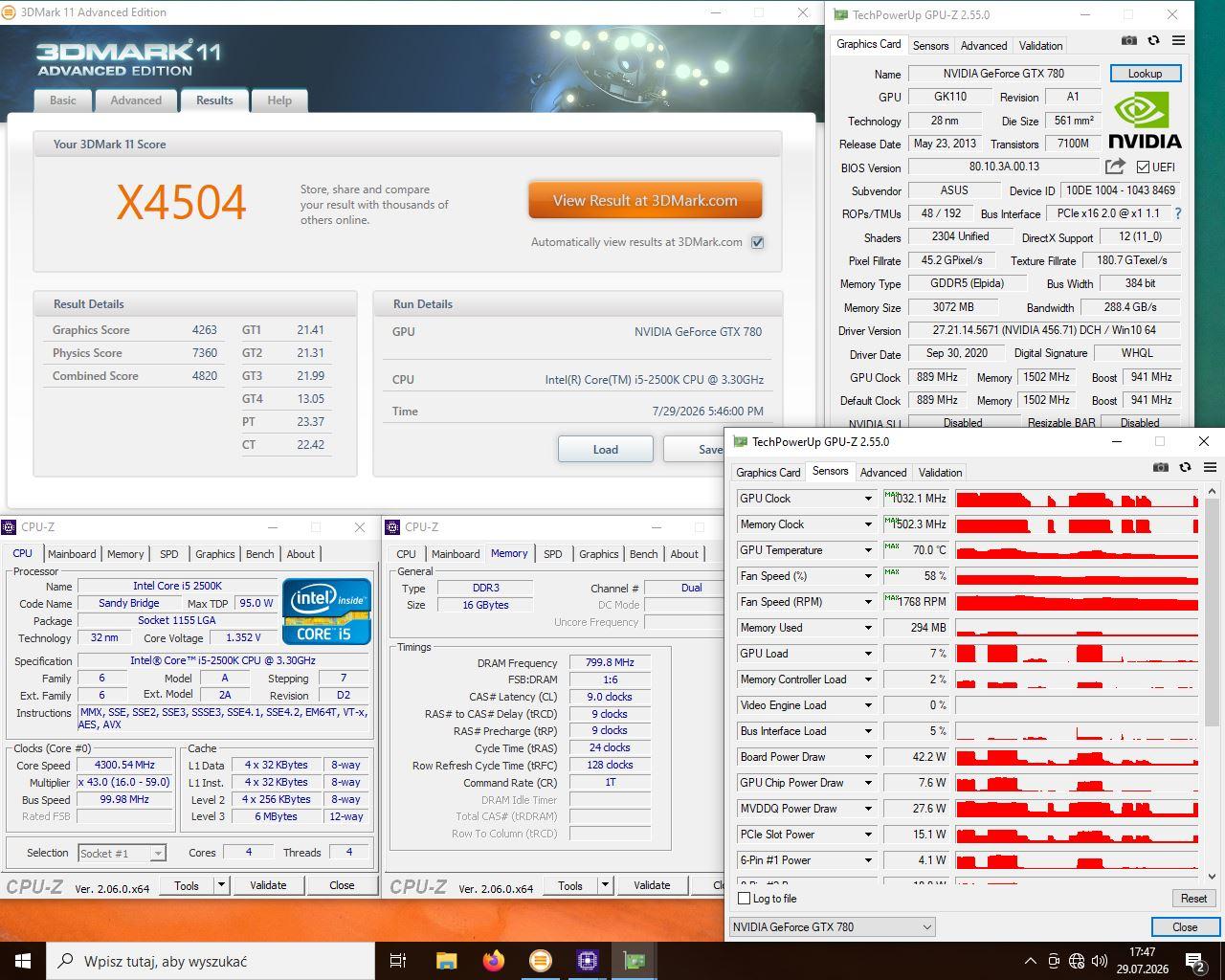
Task: Open the Memory Used sensor dropdown
Action: 868,628
